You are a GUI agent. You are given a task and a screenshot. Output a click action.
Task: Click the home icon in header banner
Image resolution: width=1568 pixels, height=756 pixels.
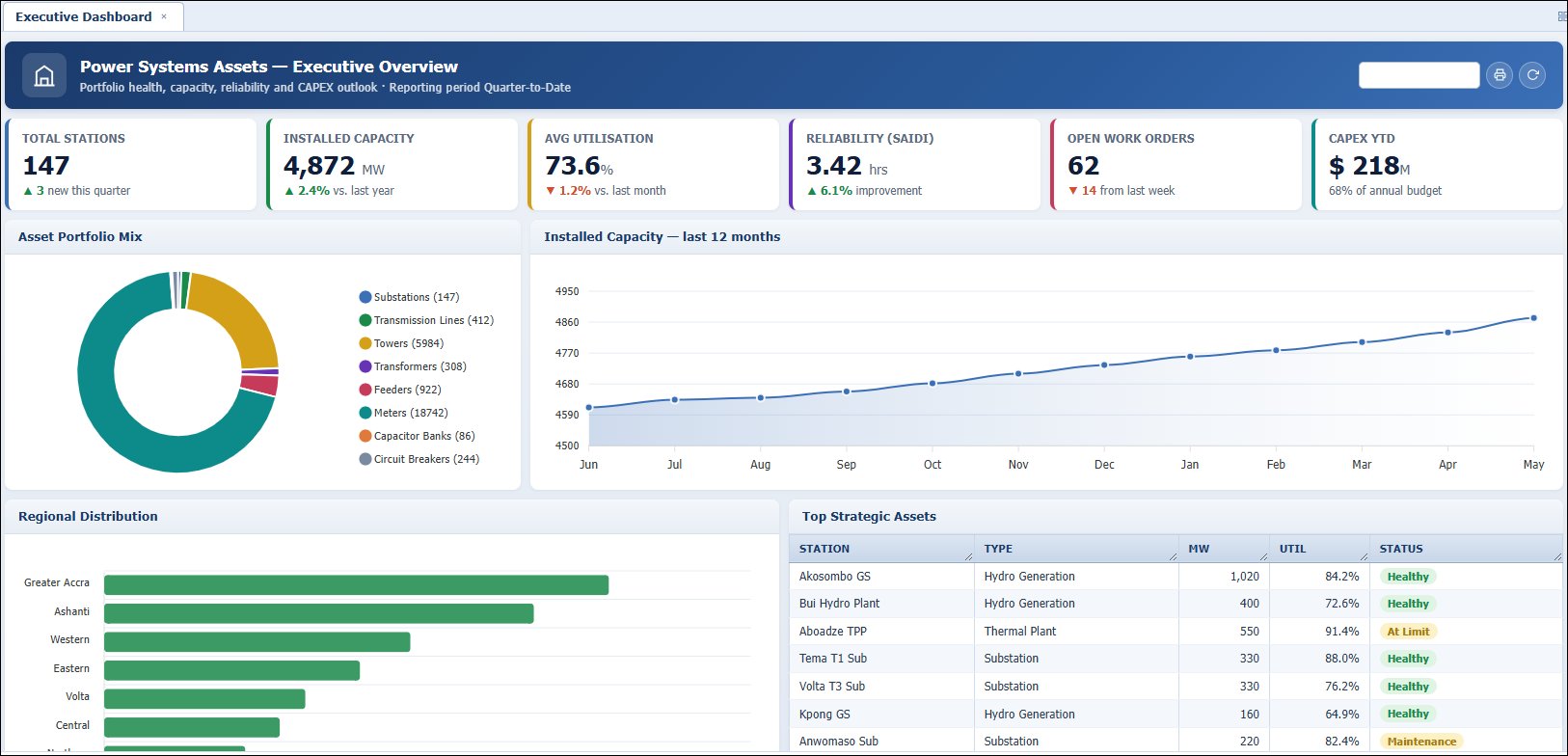click(43, 75)
